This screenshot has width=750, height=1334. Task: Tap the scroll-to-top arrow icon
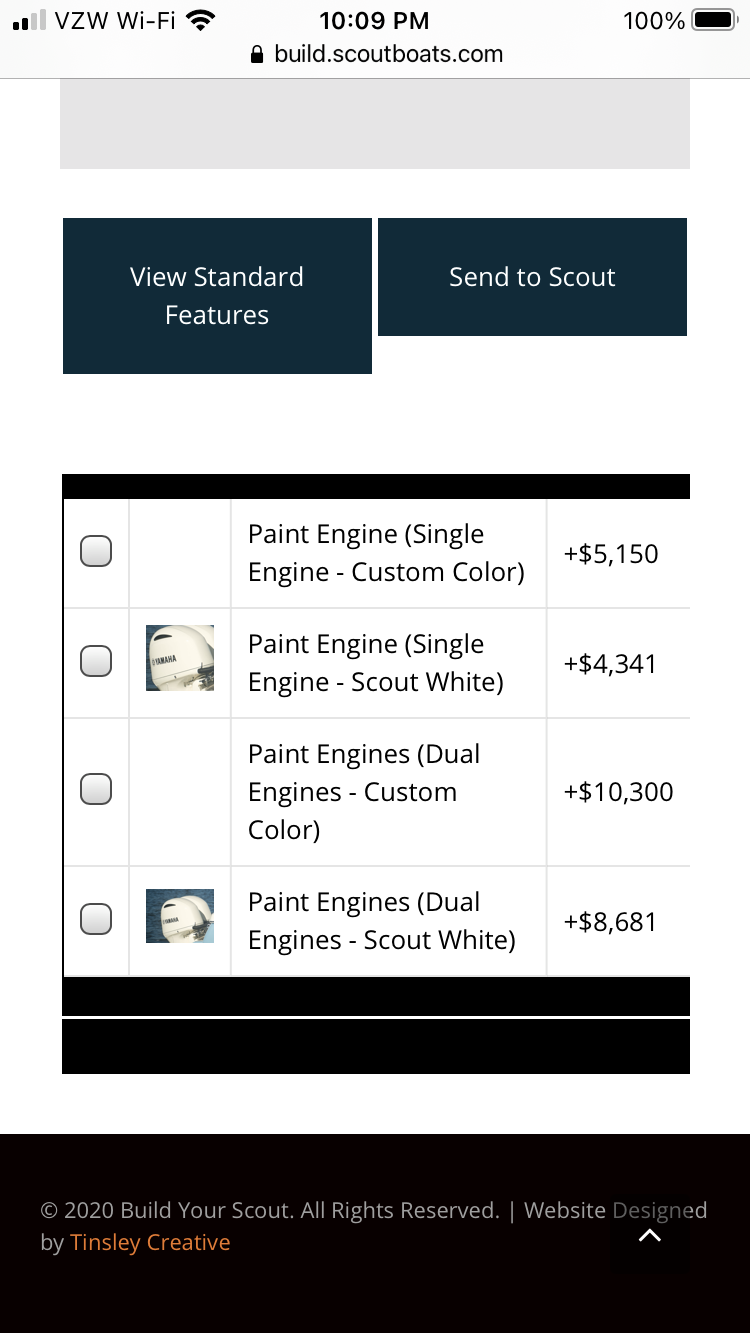(650, 1235)
